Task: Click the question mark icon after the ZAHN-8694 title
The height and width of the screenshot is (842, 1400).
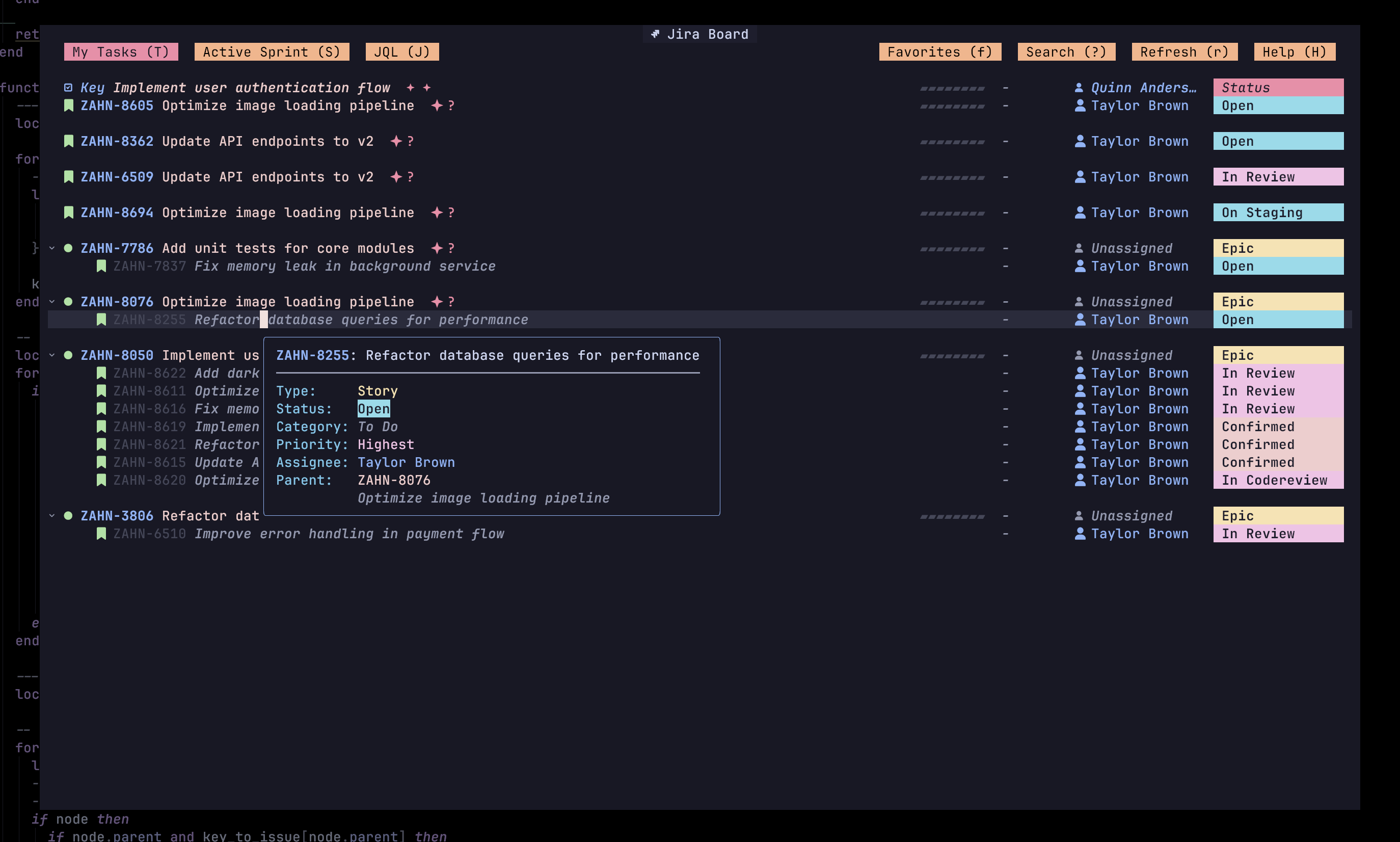Action: point(451,213)
